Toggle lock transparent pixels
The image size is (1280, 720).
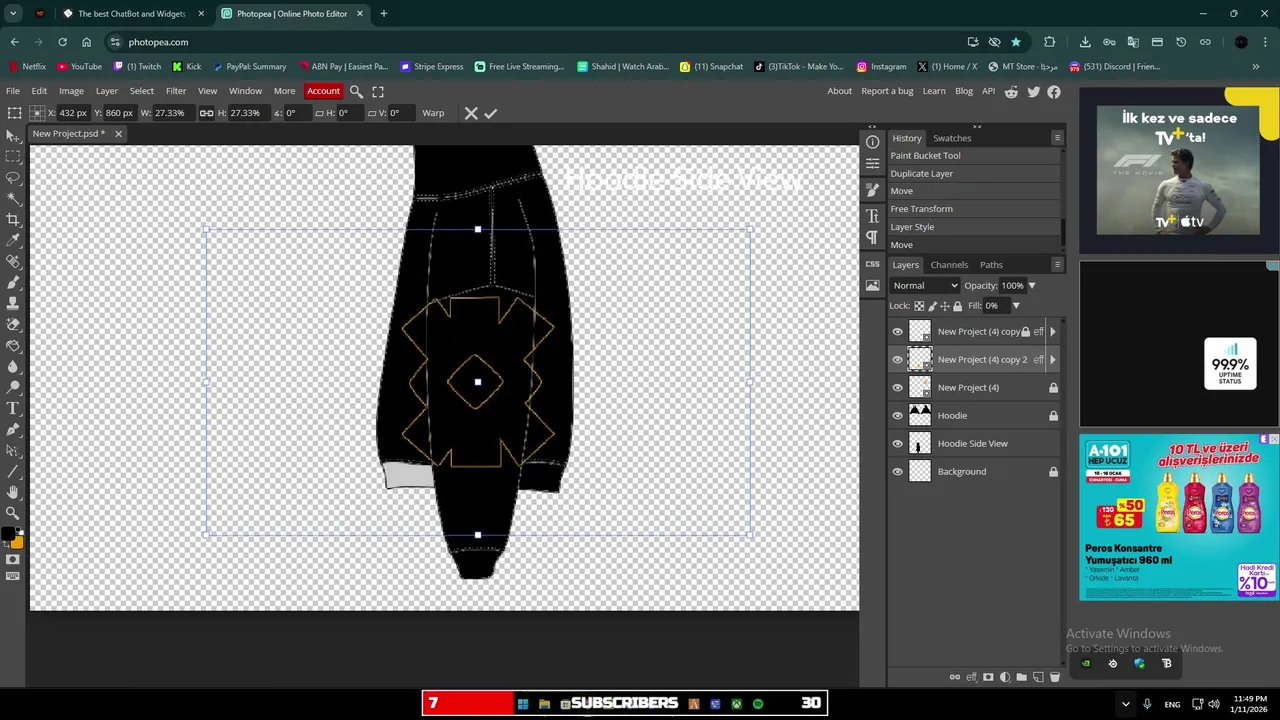(x=919, y=306)
